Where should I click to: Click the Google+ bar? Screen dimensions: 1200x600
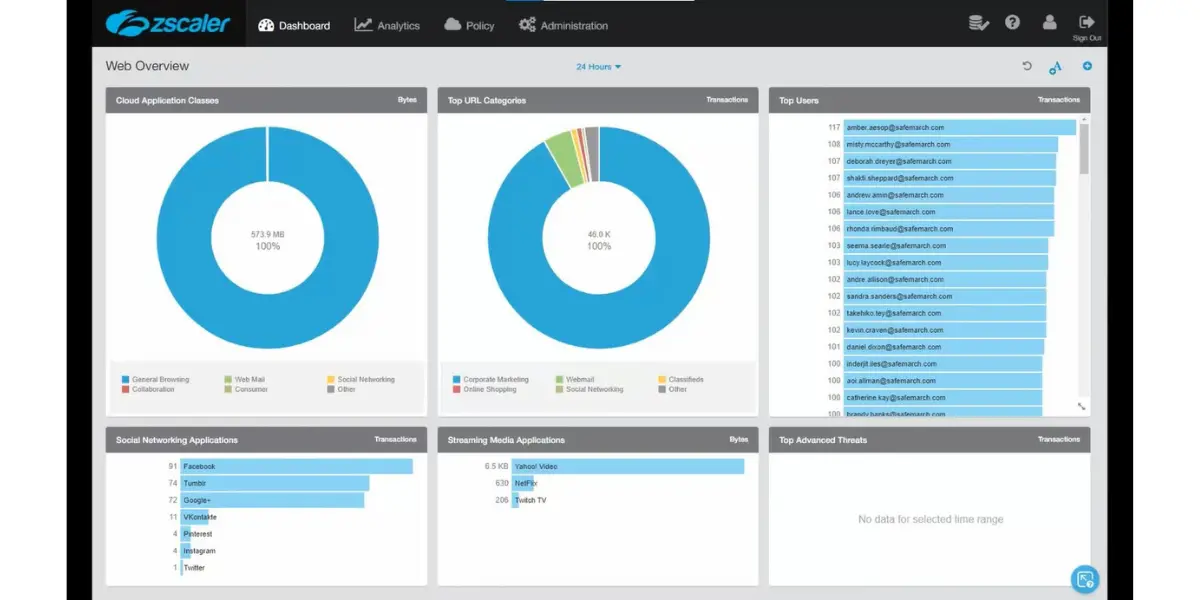click(272, 500)
